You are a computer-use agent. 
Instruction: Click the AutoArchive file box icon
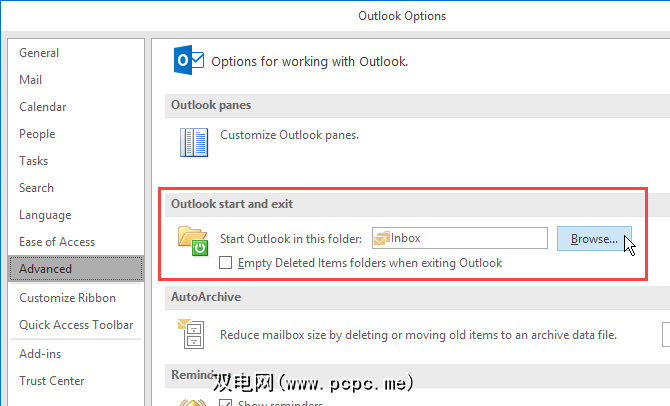[x=191, y=333]
